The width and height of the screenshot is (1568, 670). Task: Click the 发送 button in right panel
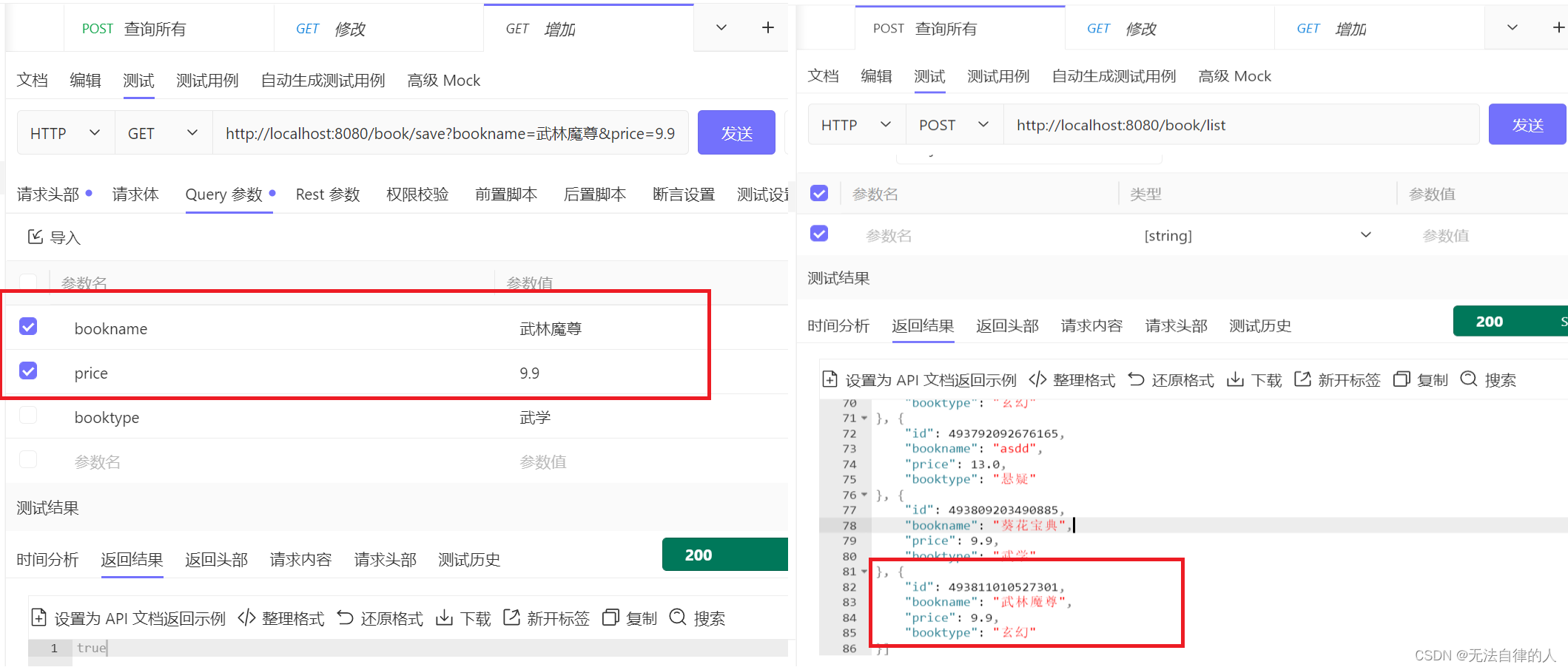1527,124
